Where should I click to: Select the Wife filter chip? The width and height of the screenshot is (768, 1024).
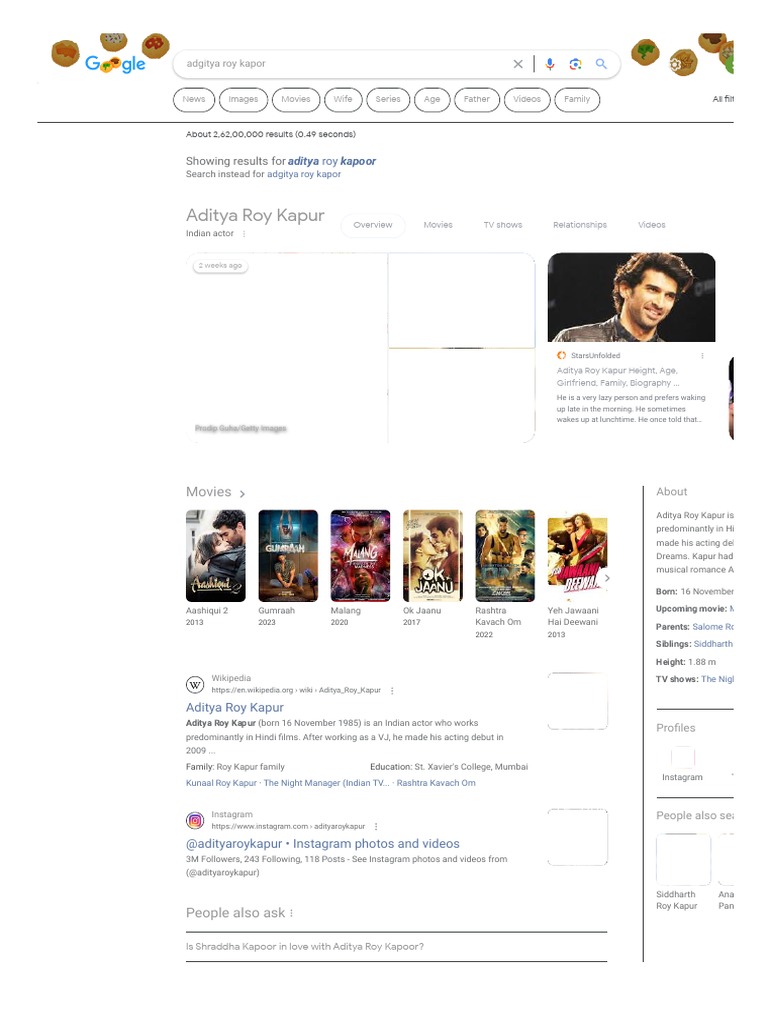point(343,99)
